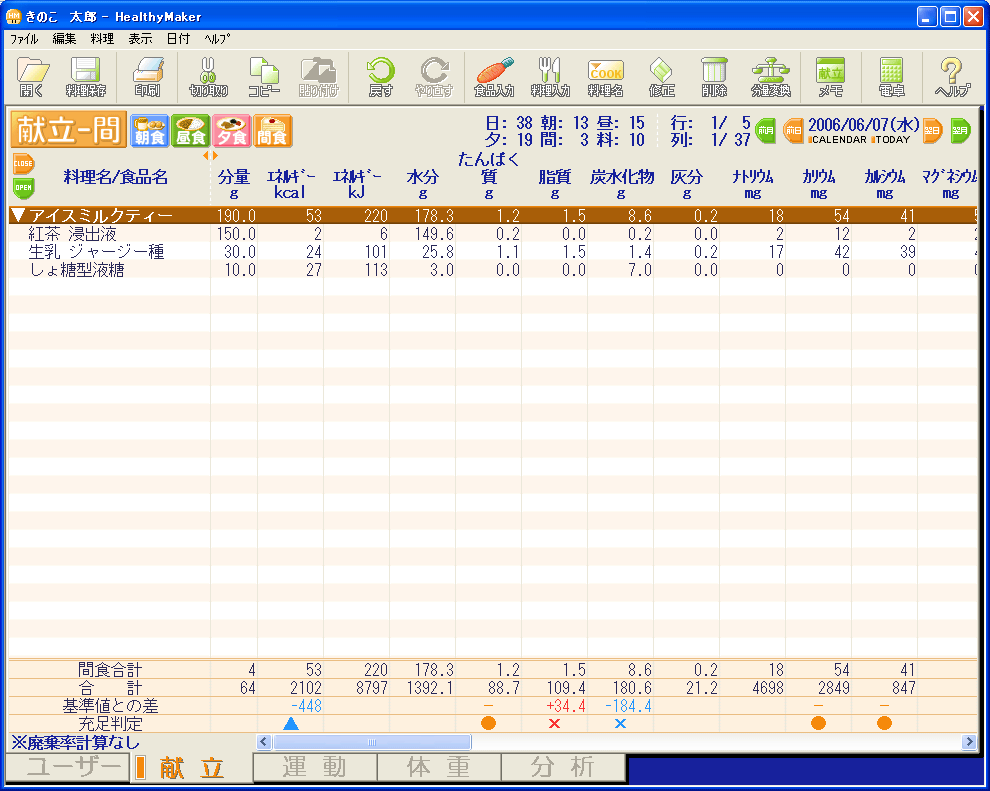The image size is (990, 791).
Task: Click the 脂質 column header
Action: (555, 184)
